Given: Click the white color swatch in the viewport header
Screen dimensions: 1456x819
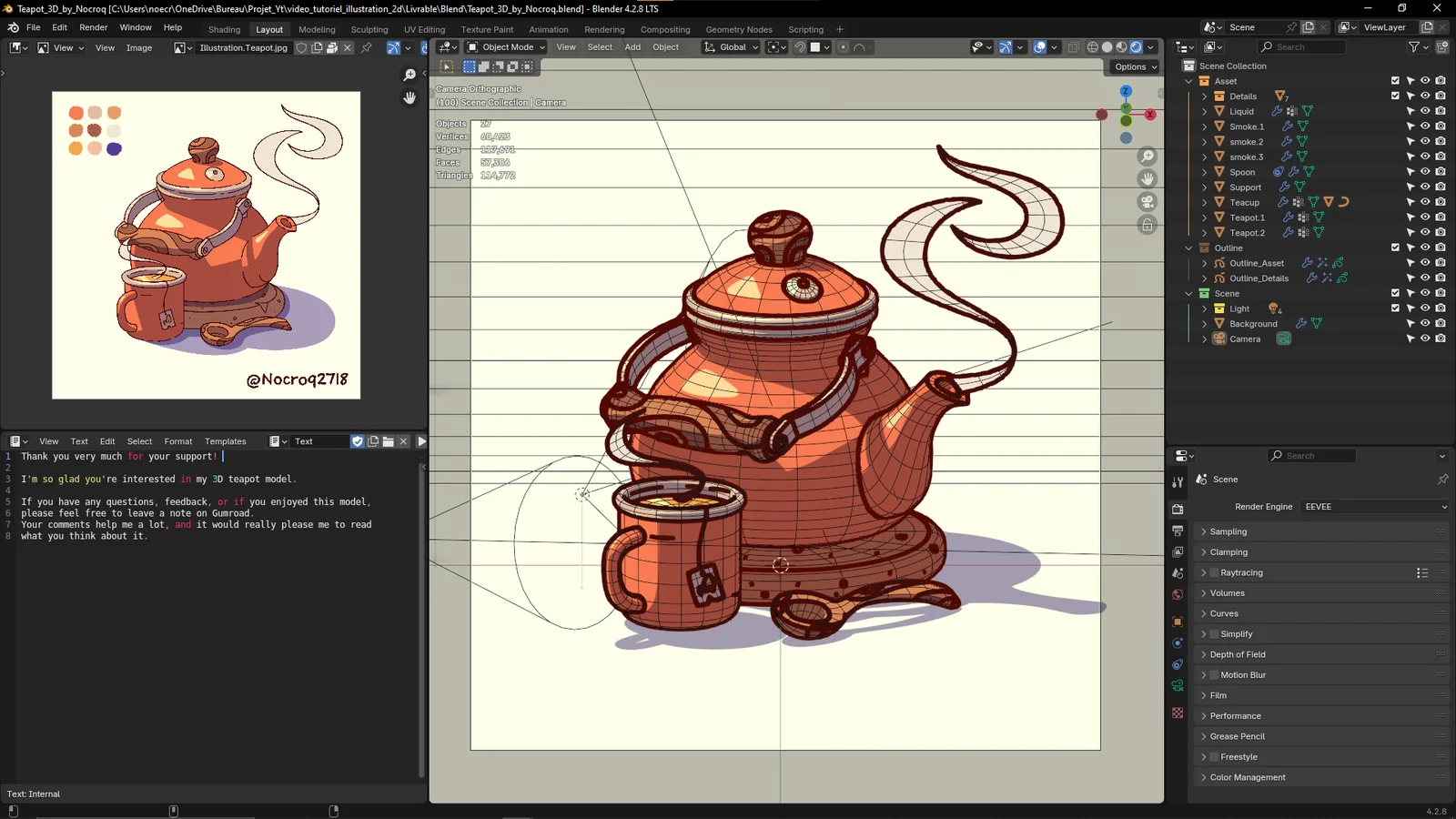Looking at the screenshot, I should (815, 47).
